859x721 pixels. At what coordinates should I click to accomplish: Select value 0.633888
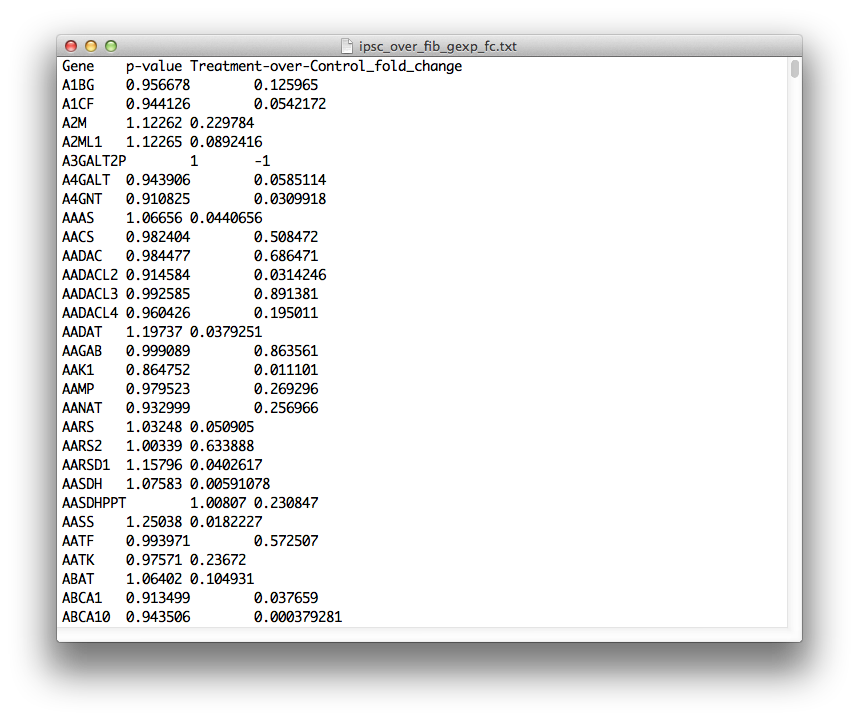(x=222, y=446)
